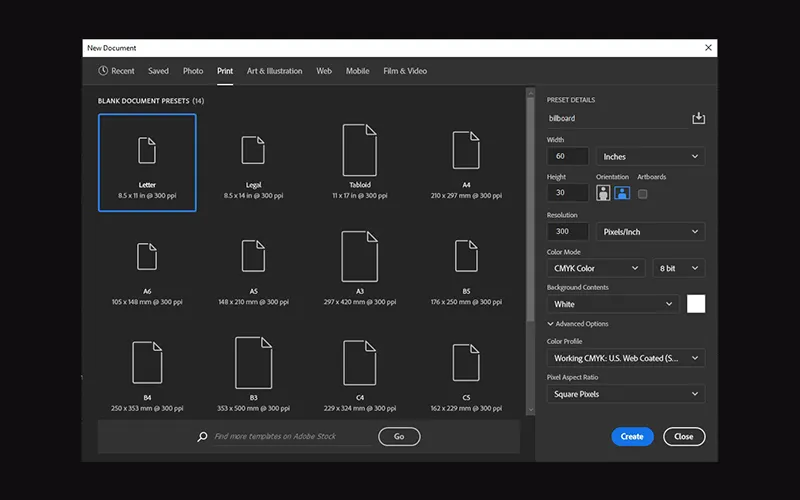Select the Tabloid preset icon
800x500 pixels.
(x=360, y=150)
